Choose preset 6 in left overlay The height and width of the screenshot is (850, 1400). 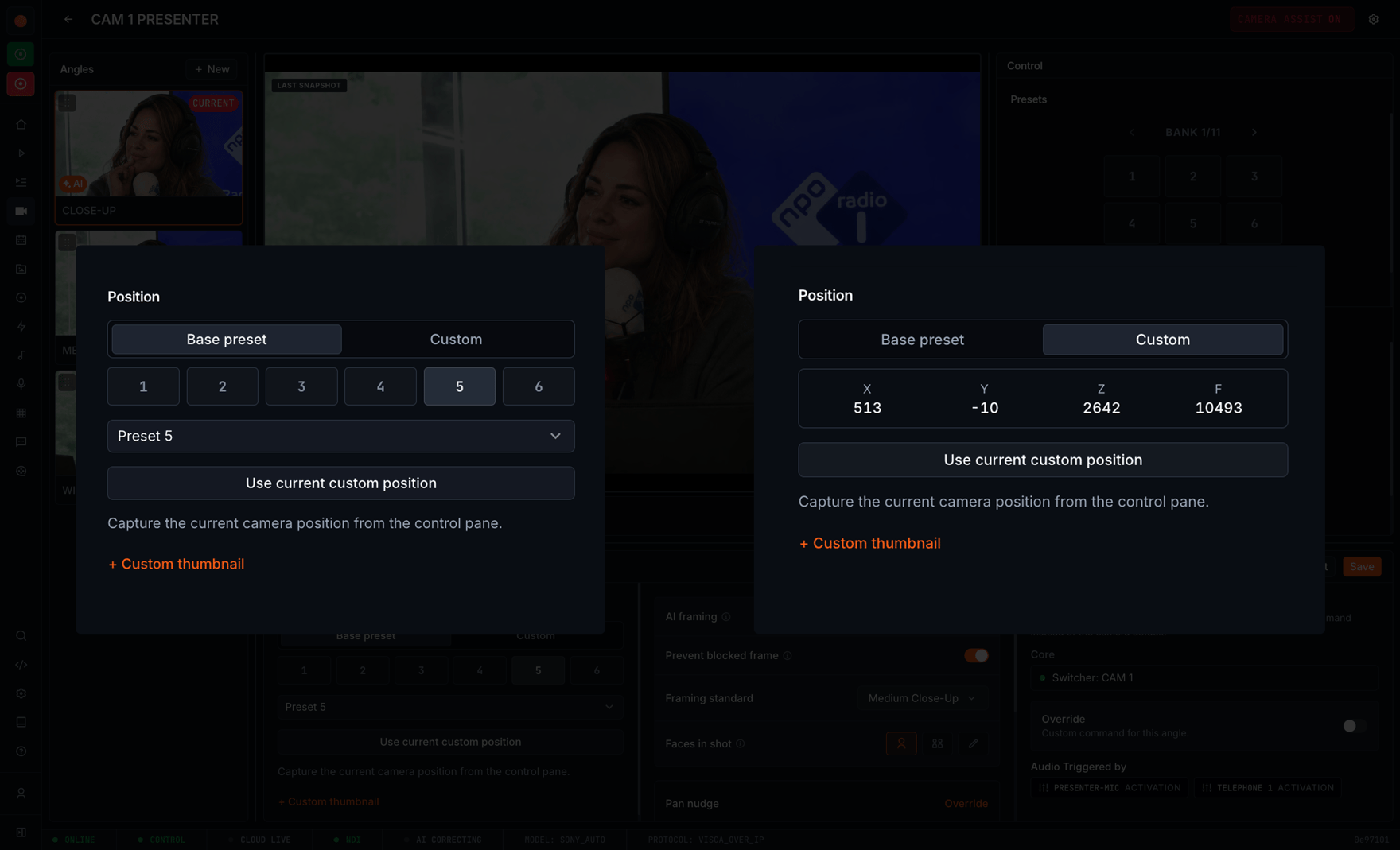[x=539, y=386]
